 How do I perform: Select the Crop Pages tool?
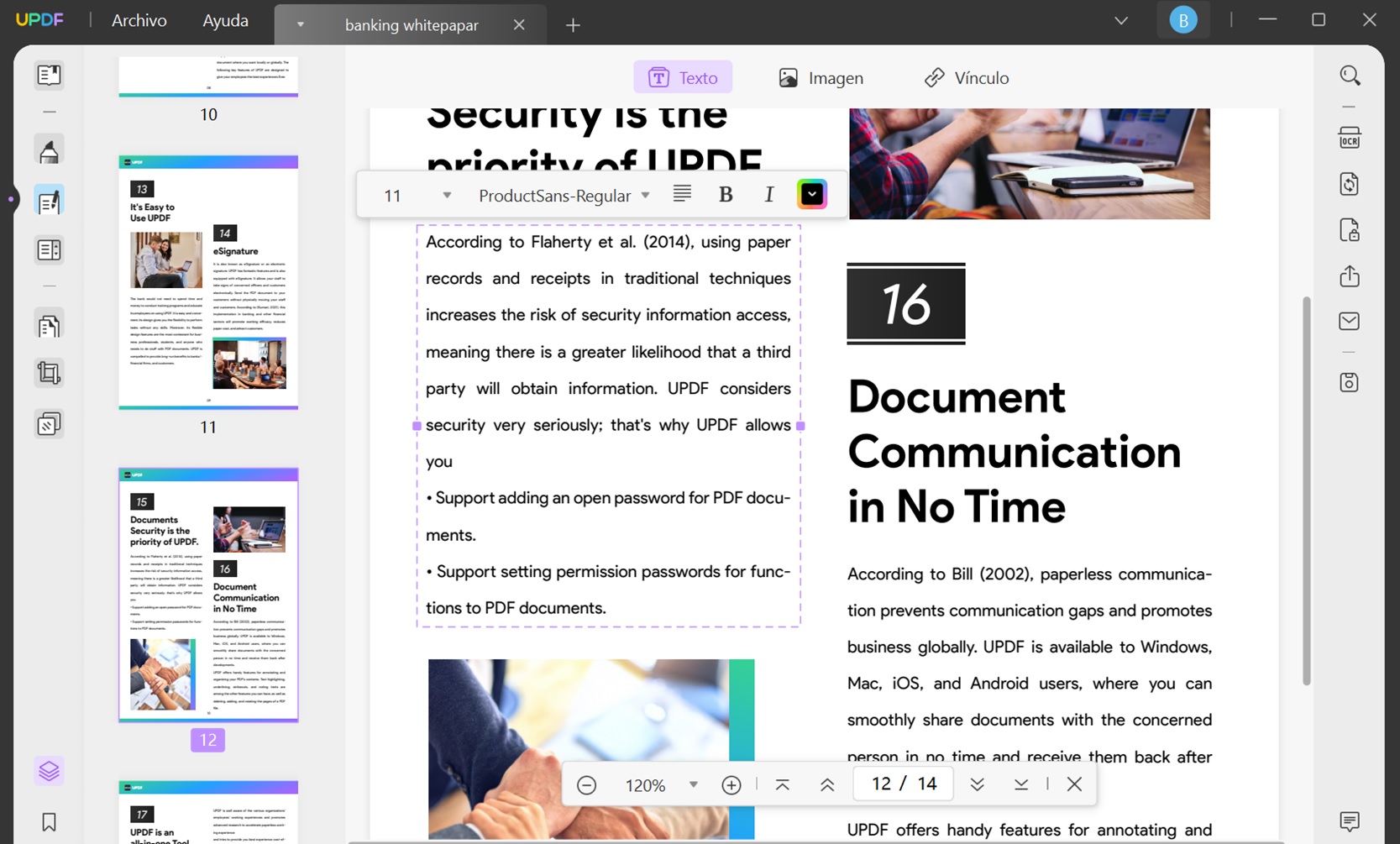coord(49,373)
